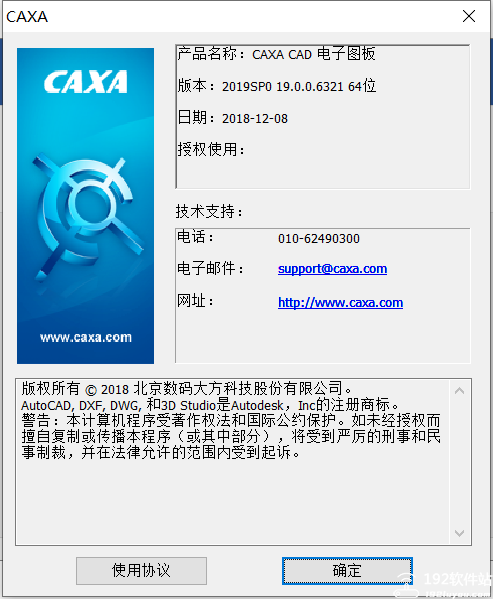Click the copyright text scrollbar up arrow
This screenshot has width=493, height=599.
pos(459,391)
